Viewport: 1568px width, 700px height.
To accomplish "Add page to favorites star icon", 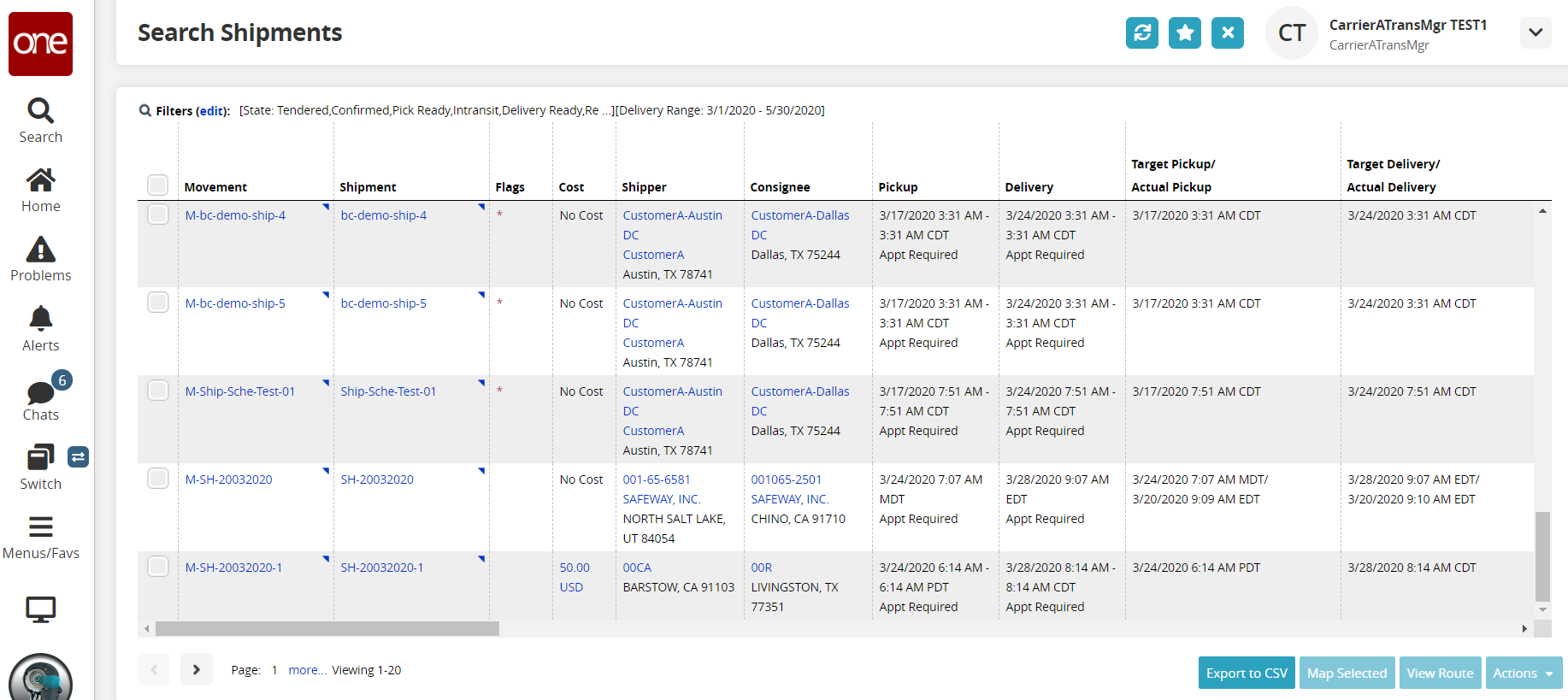I will 1184,33.
